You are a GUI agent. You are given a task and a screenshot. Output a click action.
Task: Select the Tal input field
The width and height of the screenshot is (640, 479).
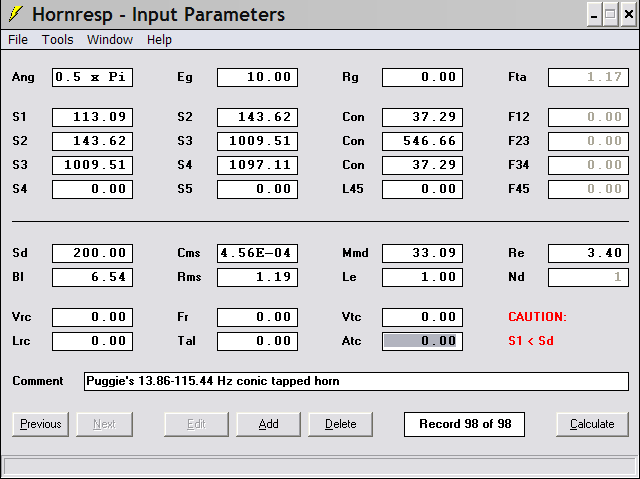[258, 342]
